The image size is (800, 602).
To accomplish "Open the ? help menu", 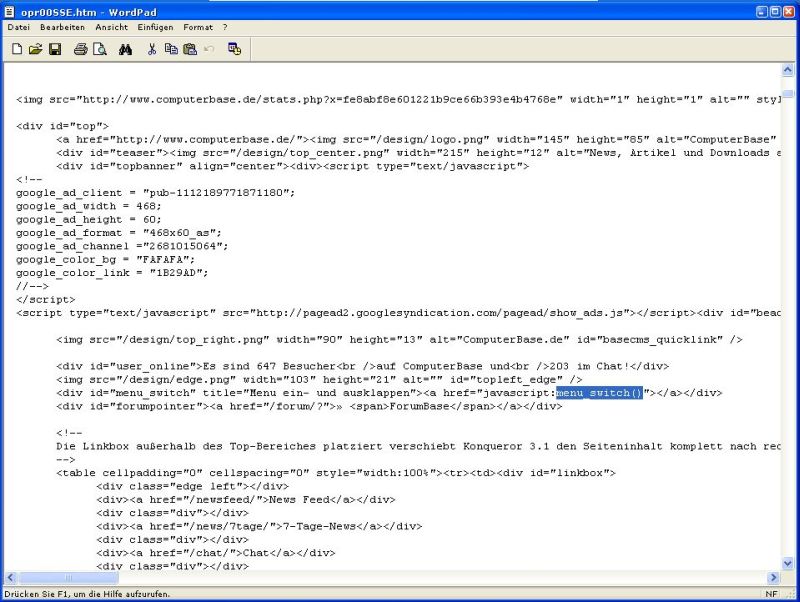I will pos(225,27).
